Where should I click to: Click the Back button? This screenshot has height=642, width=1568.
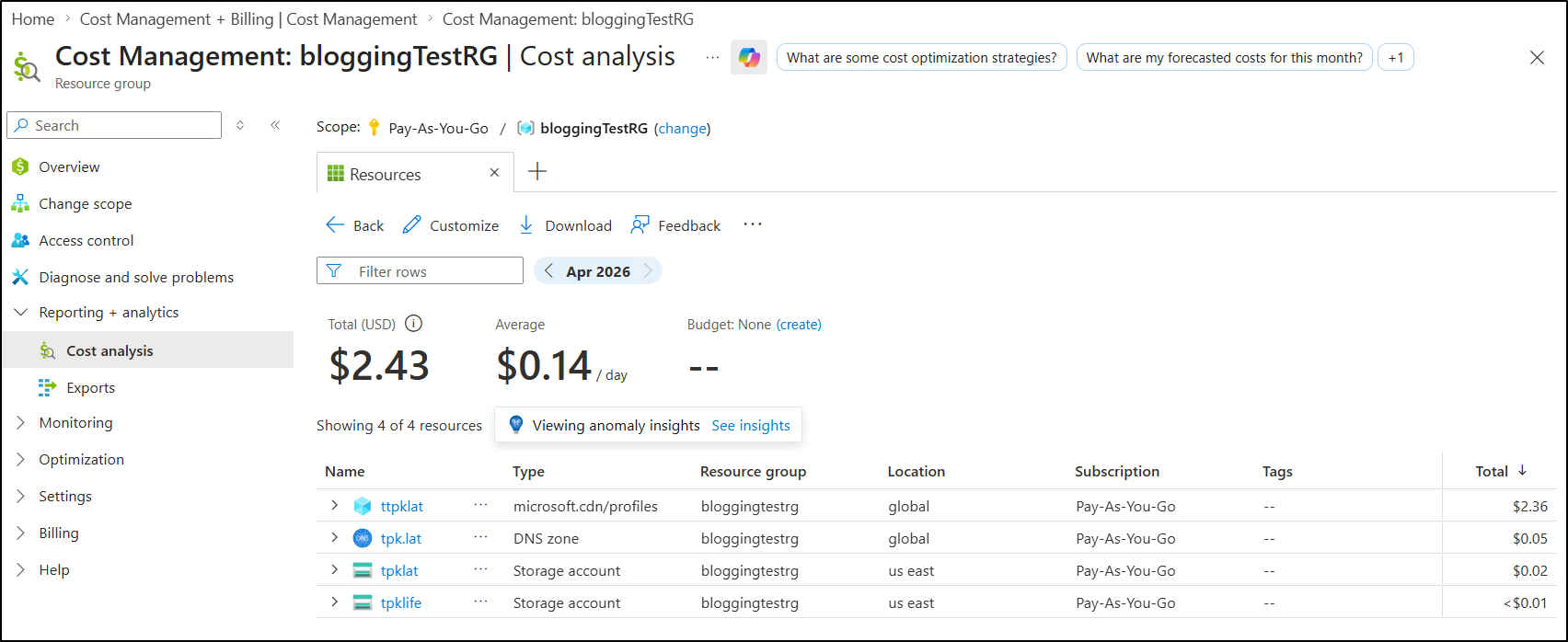(356, 225)
